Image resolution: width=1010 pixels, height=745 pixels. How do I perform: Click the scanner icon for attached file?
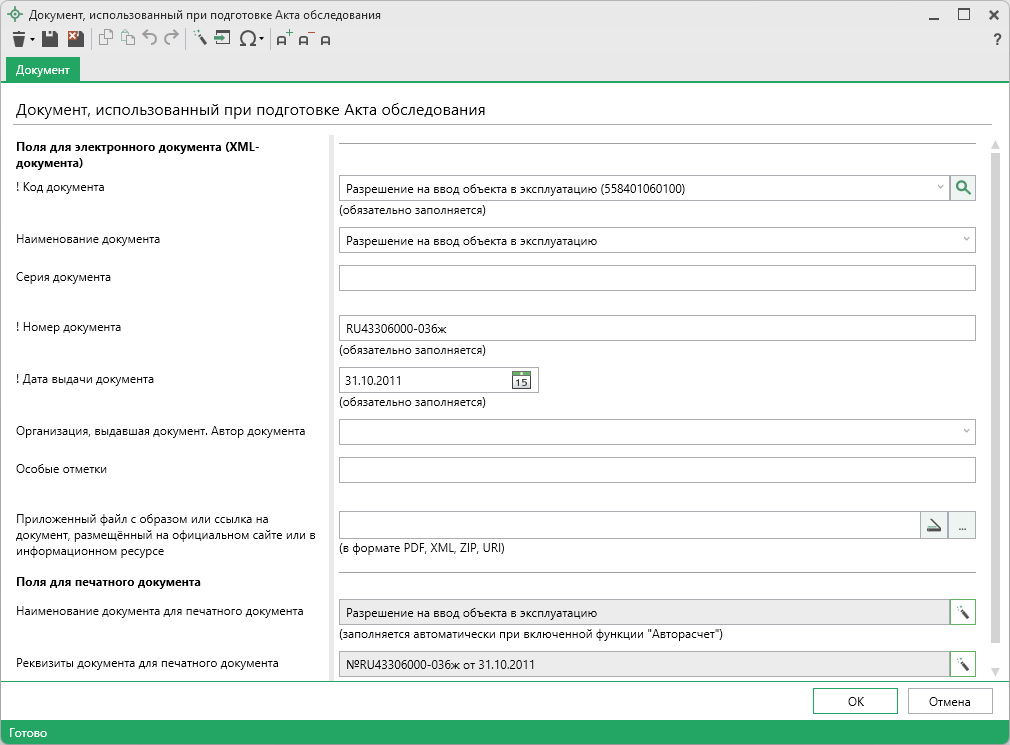933,525
